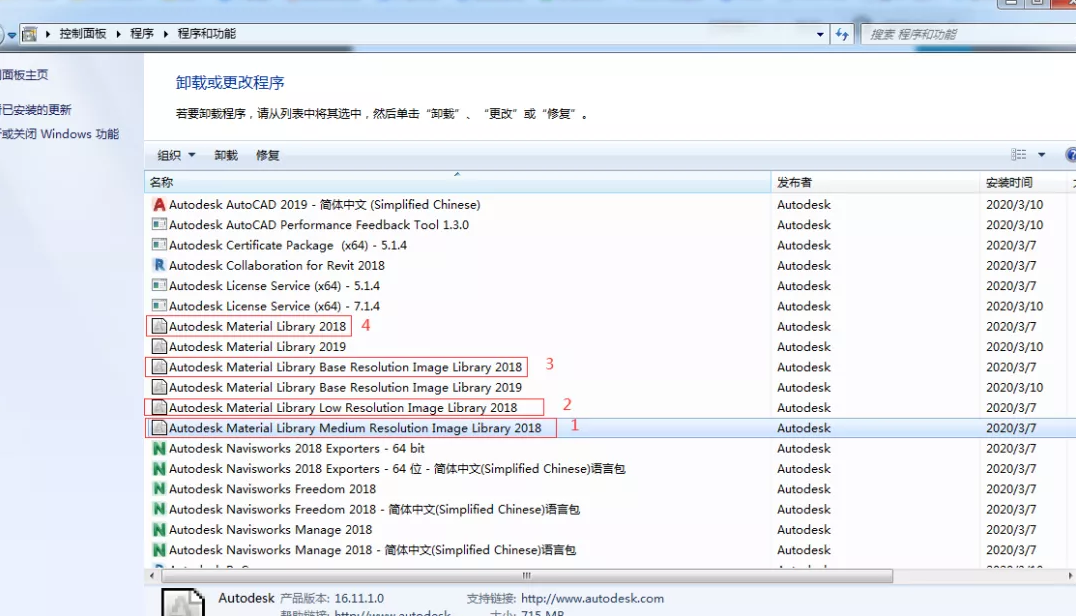Sort by the 安装时间 column header

(1022, 182)
